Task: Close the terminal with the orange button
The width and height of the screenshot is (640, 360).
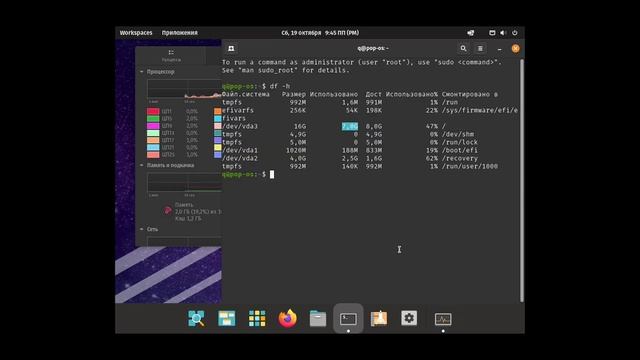Action: tap(516, 48)
